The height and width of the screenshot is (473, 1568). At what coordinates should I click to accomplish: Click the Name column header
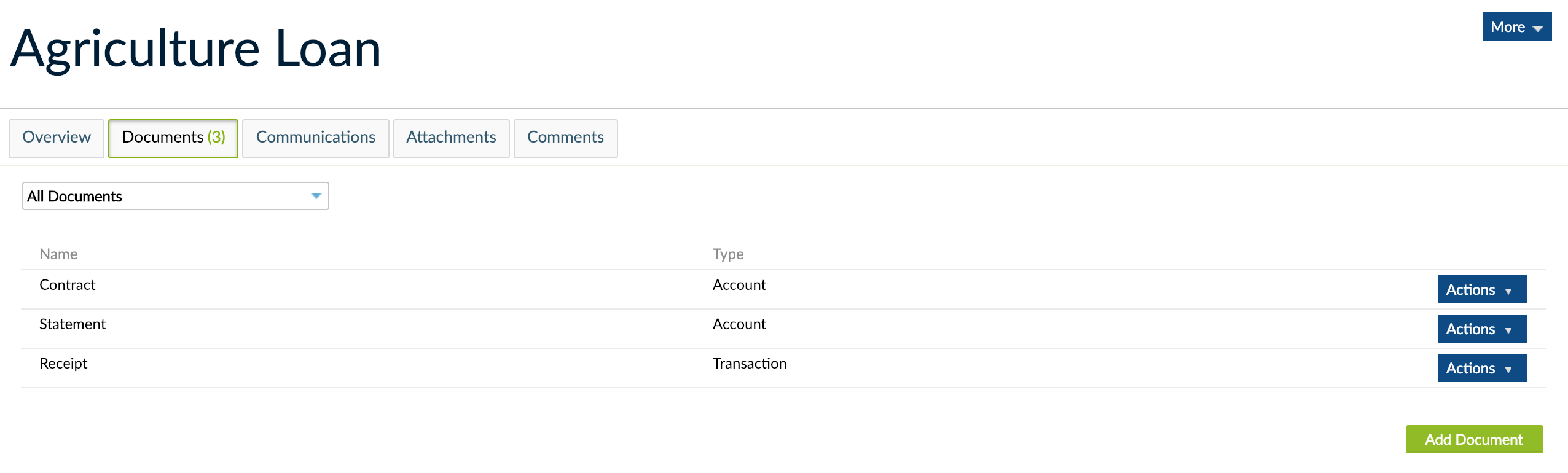tap(58, 254)
